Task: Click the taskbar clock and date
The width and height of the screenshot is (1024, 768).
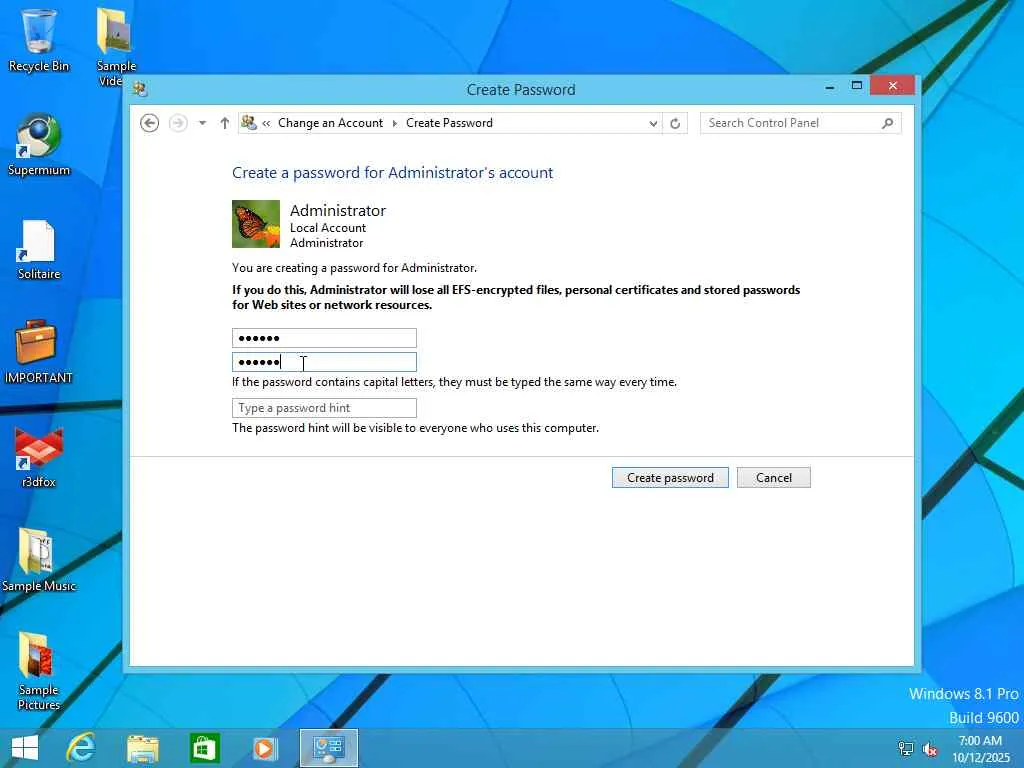Action: click(980, 749)
